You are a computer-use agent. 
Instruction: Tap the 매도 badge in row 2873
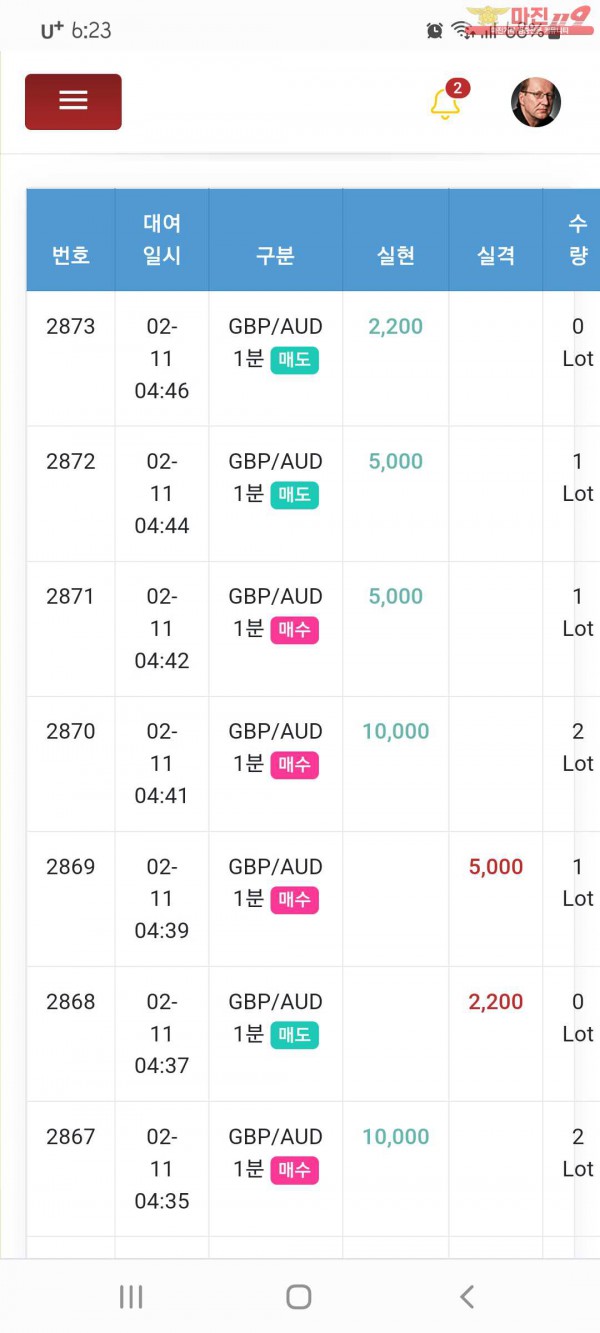point(294,360)
